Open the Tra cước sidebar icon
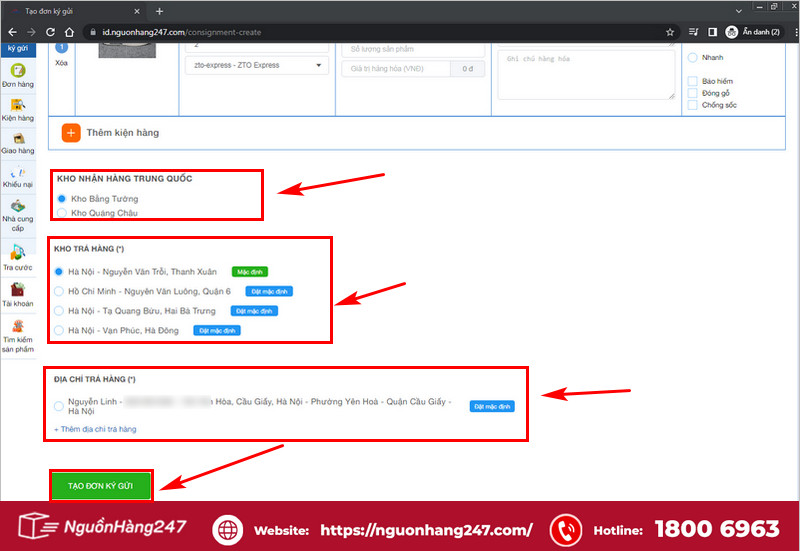This screenshot has height=551, width=800. tap(18, 252)
